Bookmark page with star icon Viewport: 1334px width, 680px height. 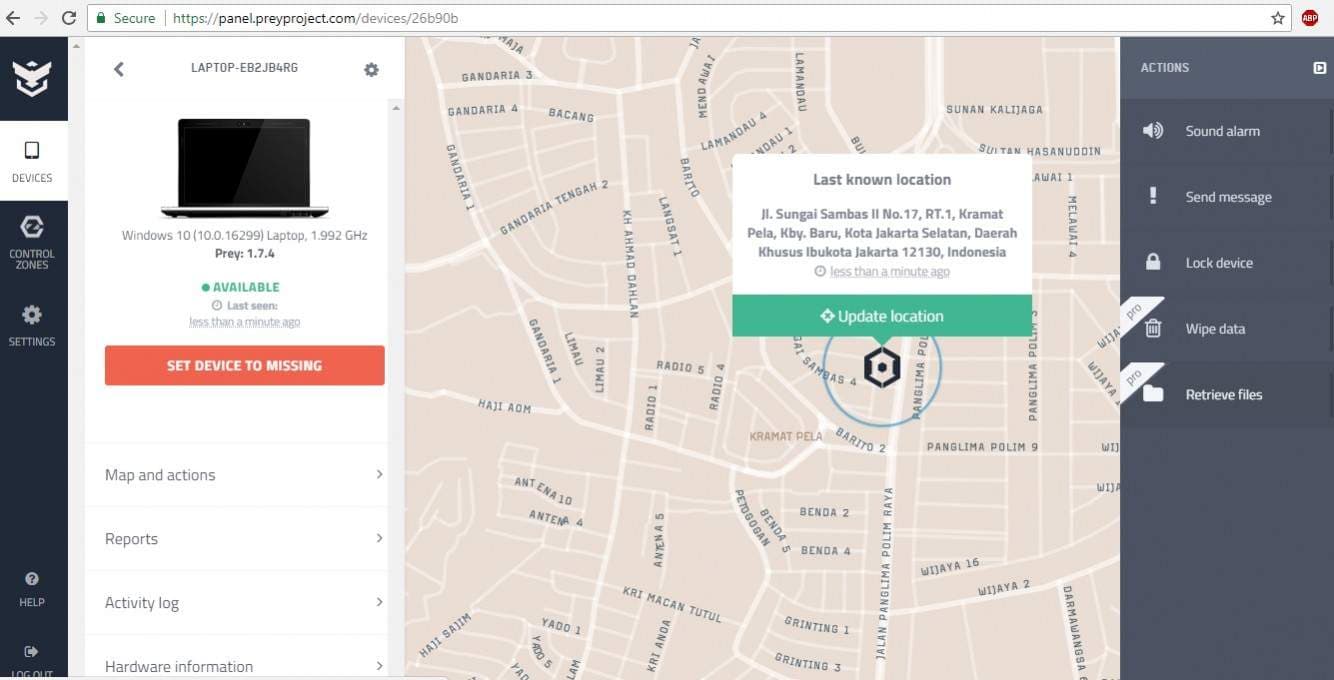pos(1278,18)
